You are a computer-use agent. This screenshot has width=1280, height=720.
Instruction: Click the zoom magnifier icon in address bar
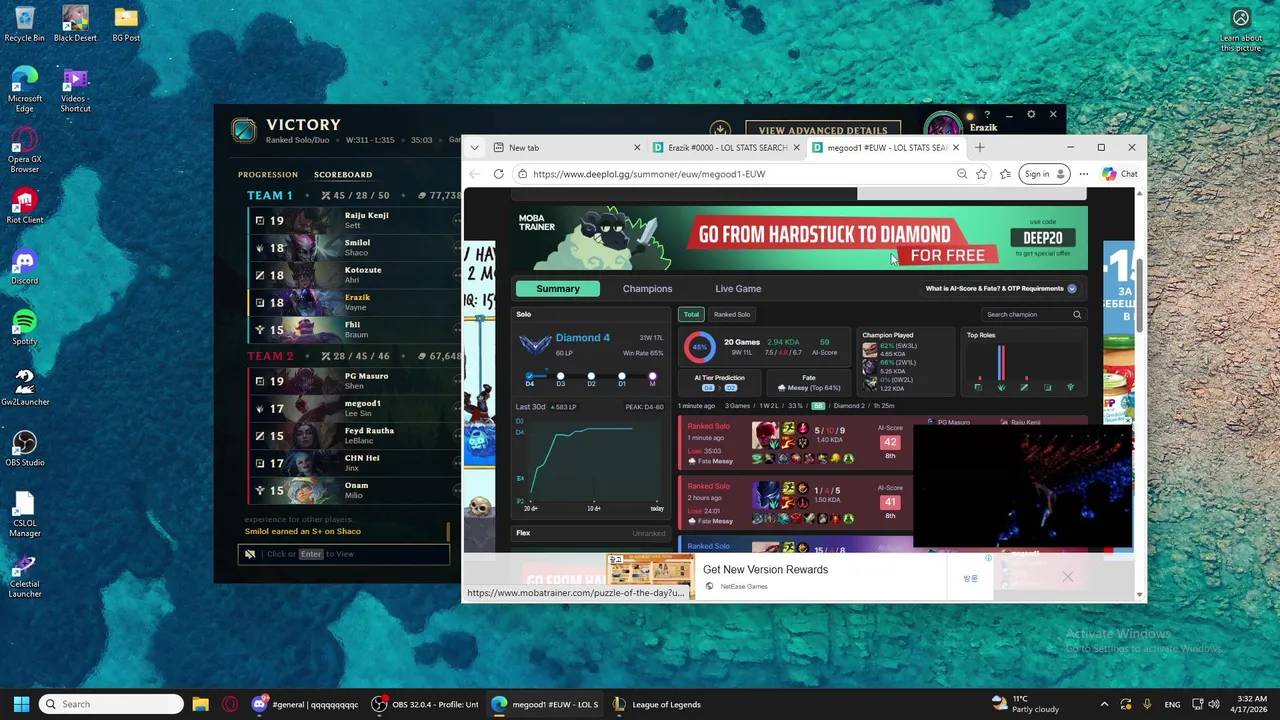[x=961, y=174]
